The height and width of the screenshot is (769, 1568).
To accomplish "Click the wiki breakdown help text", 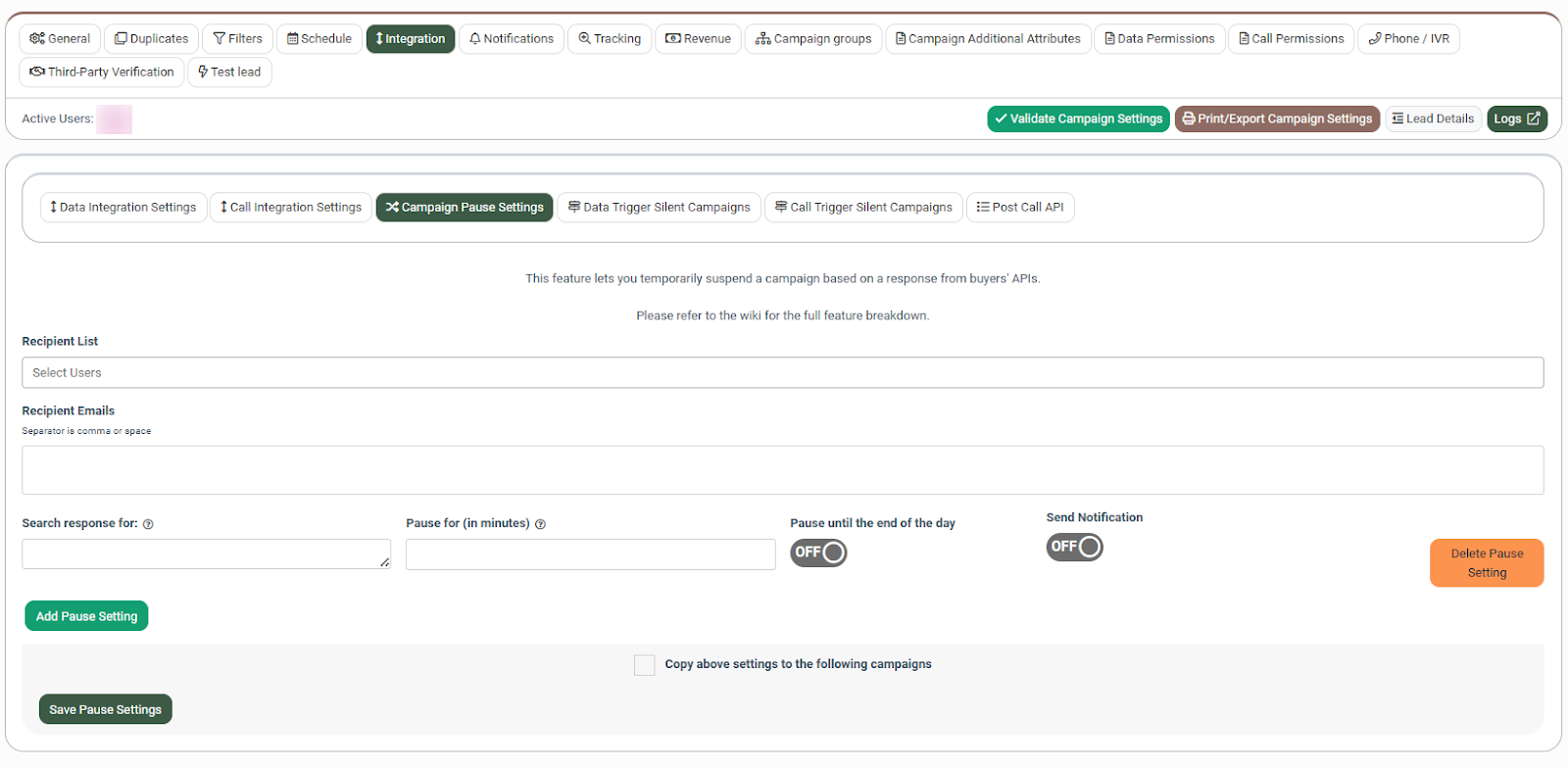I will pyautogui.click(x=783, y=315).
